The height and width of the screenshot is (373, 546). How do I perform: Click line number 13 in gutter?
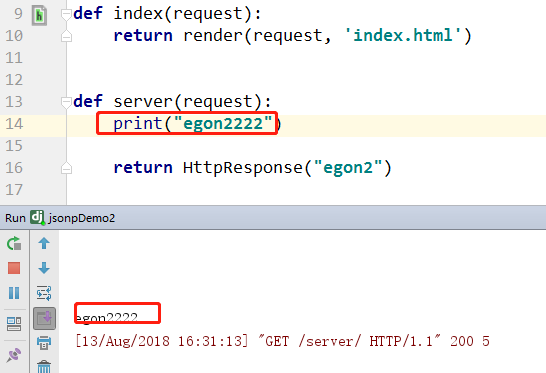pyautogui.click(x=14, y=102)
